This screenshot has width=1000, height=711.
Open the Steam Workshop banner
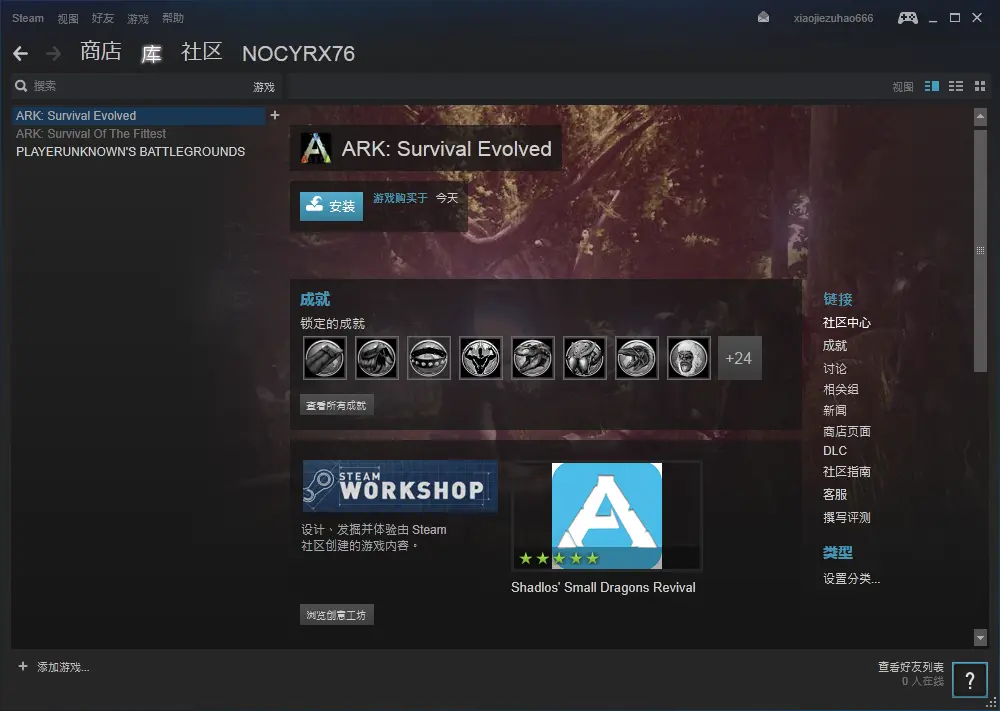pos(400,486)
